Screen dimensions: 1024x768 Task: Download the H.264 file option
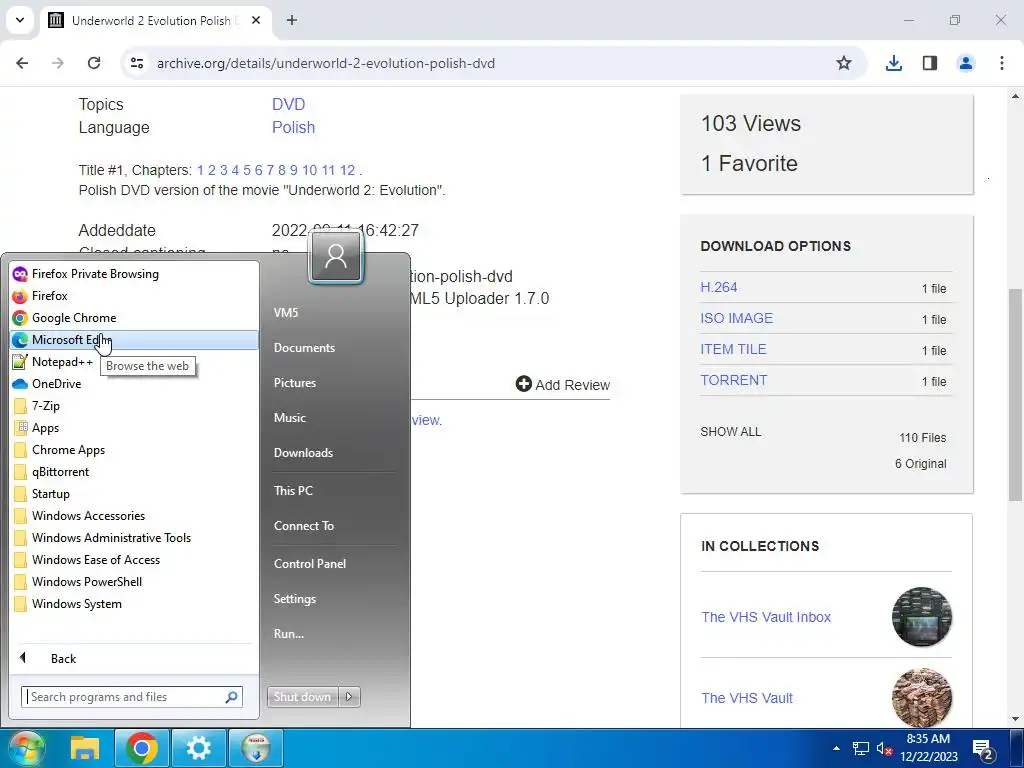[x=718, y=287]
